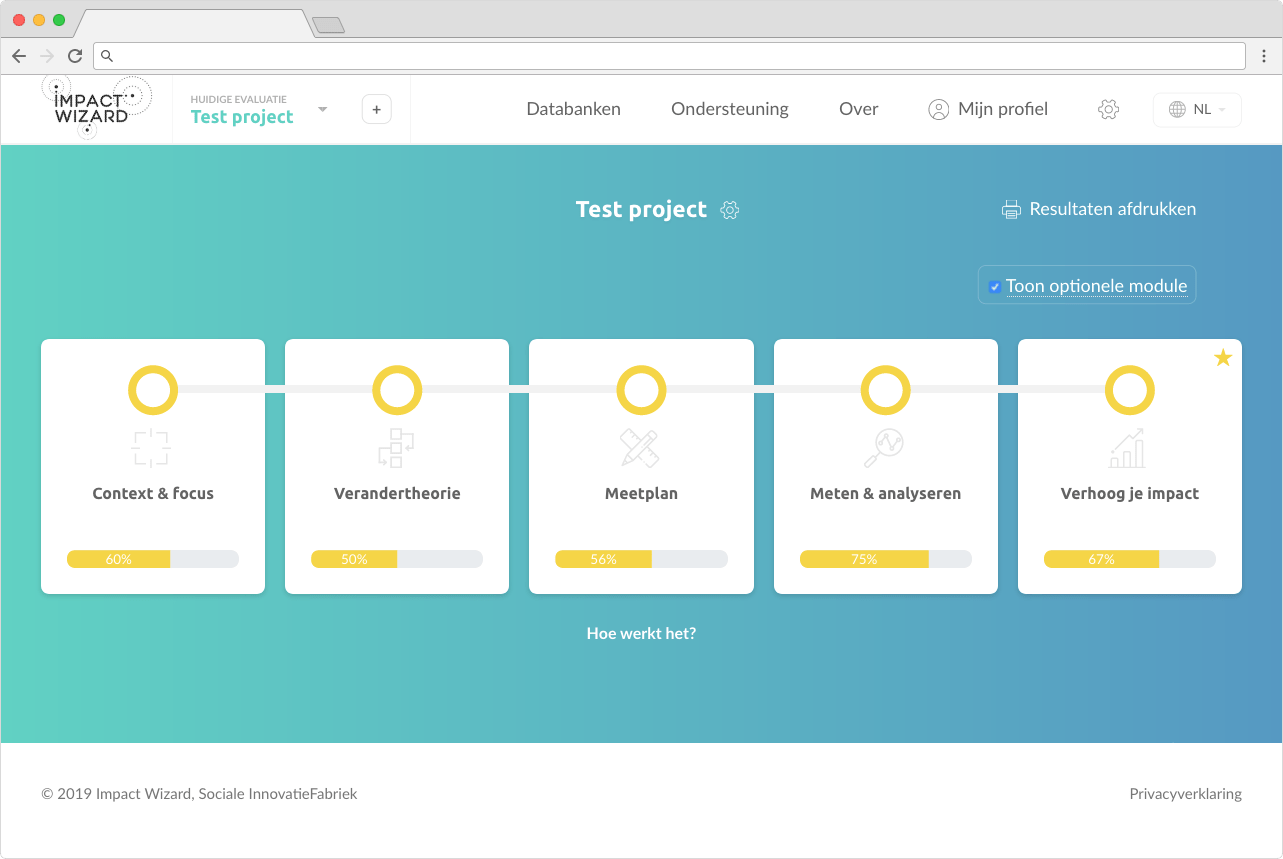Click the Verandertheorie flowchart icon
The height and width of the screenshot is (859, 1283).
[x=396, y=448]
